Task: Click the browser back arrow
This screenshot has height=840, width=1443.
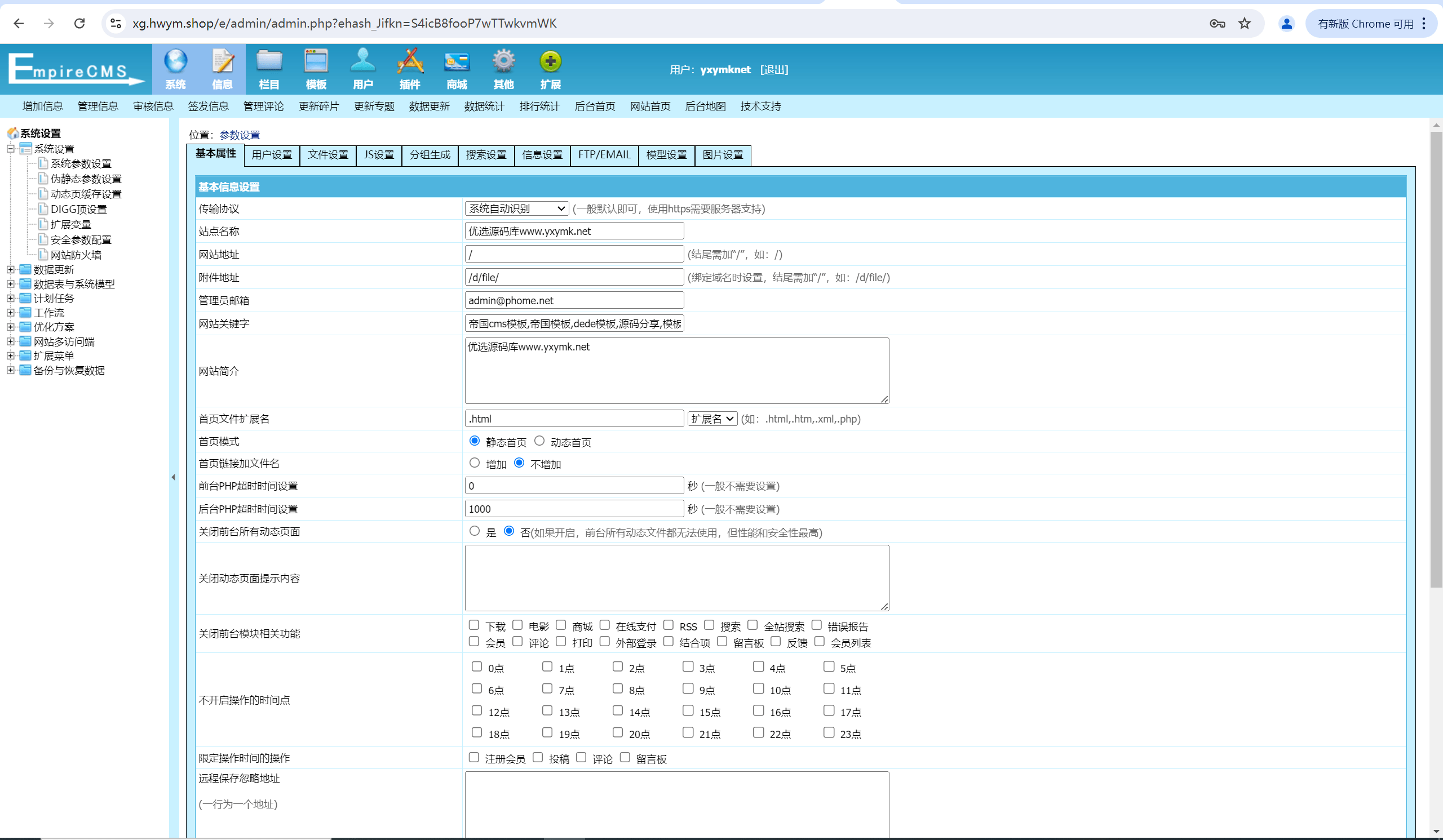Action: coord(19,24)
